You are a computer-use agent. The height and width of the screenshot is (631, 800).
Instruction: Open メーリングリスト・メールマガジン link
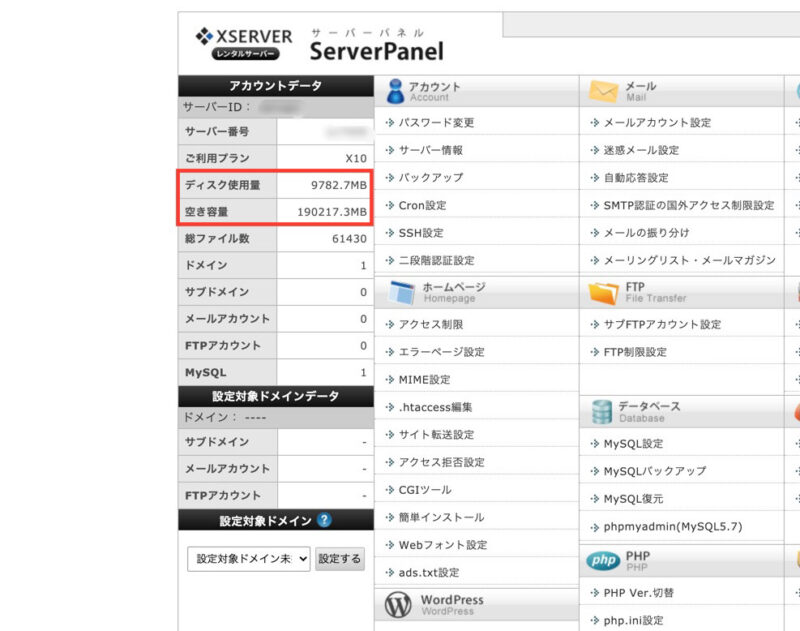point(690,261)
